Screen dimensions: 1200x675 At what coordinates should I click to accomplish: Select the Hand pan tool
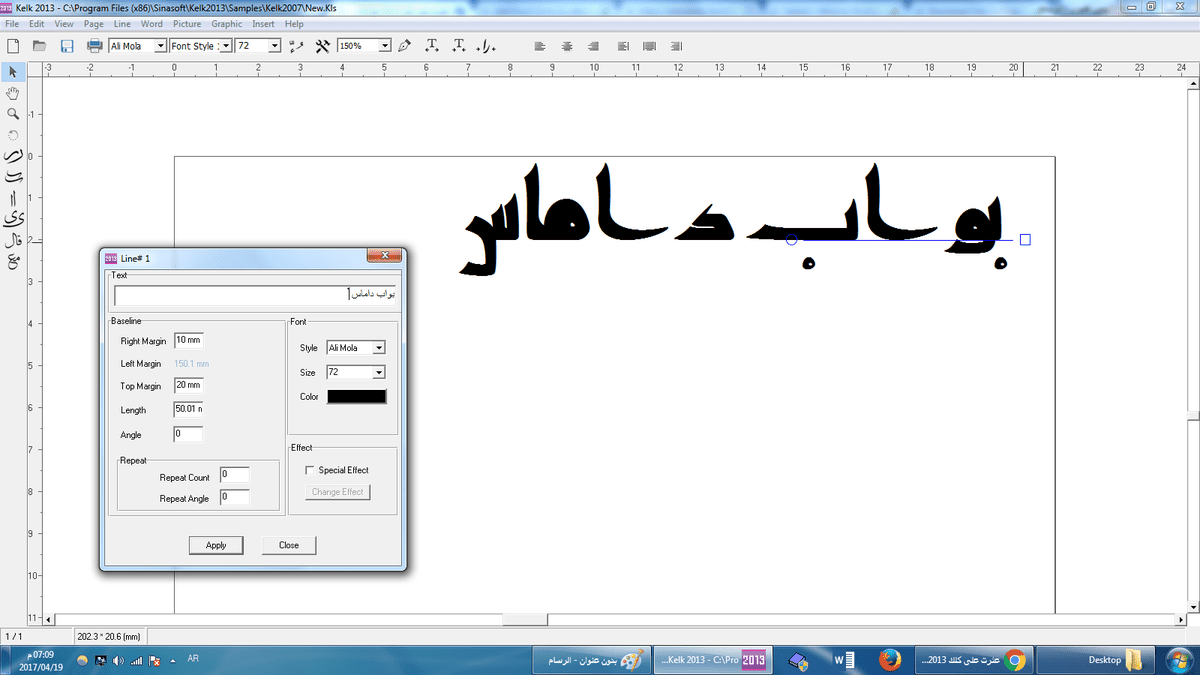13,93
